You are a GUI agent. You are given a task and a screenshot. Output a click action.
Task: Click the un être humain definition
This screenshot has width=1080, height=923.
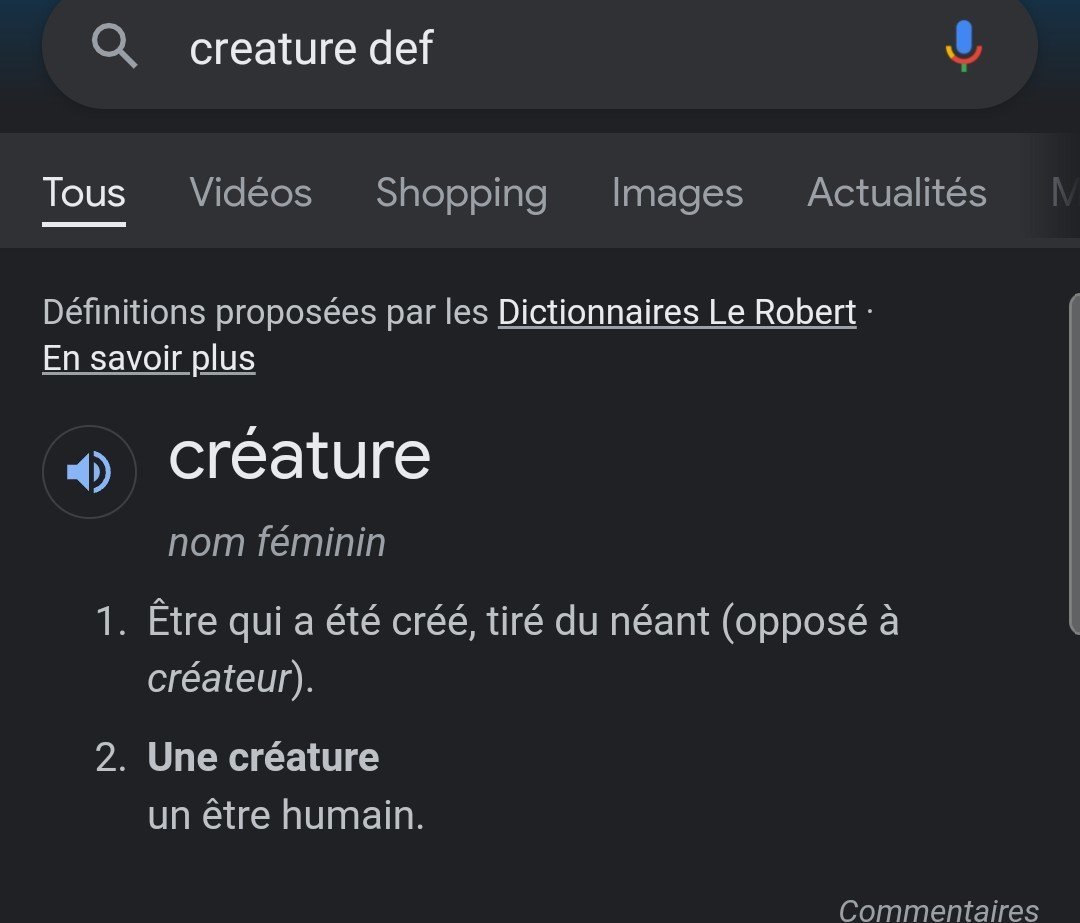[x=286, y=815]
